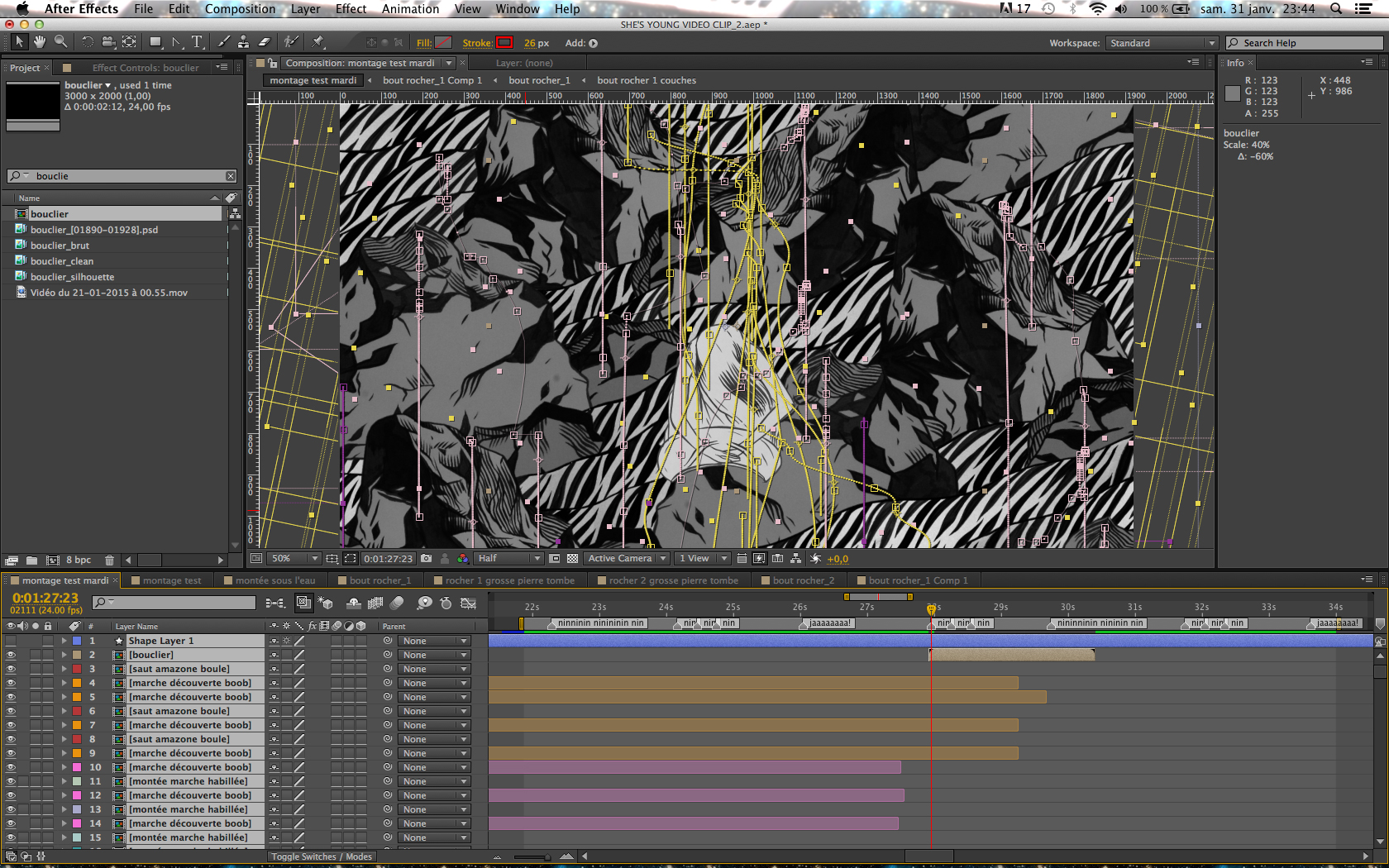Toggle lock icon on Composition panel
Screen dimensions: 1389x868
[x=272, y=63]
